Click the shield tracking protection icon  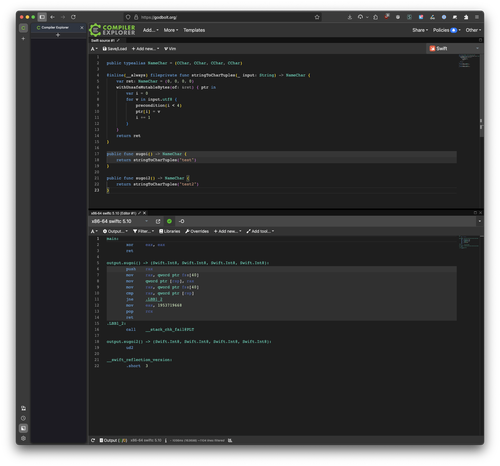click(x=128, y=17)
